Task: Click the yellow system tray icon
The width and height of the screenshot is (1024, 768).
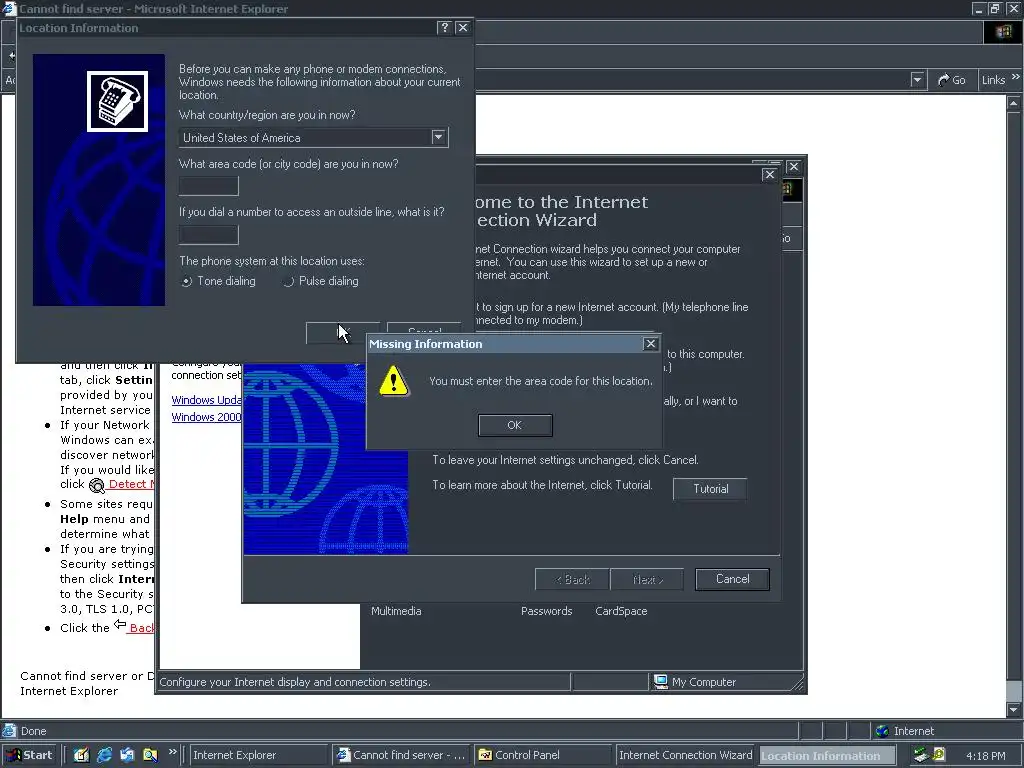Action: (x=938, y=755)
